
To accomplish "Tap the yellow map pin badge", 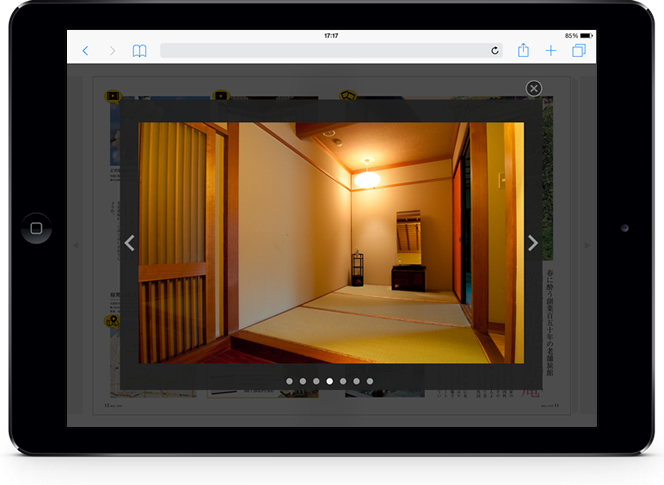I will [x=112, y=321].
